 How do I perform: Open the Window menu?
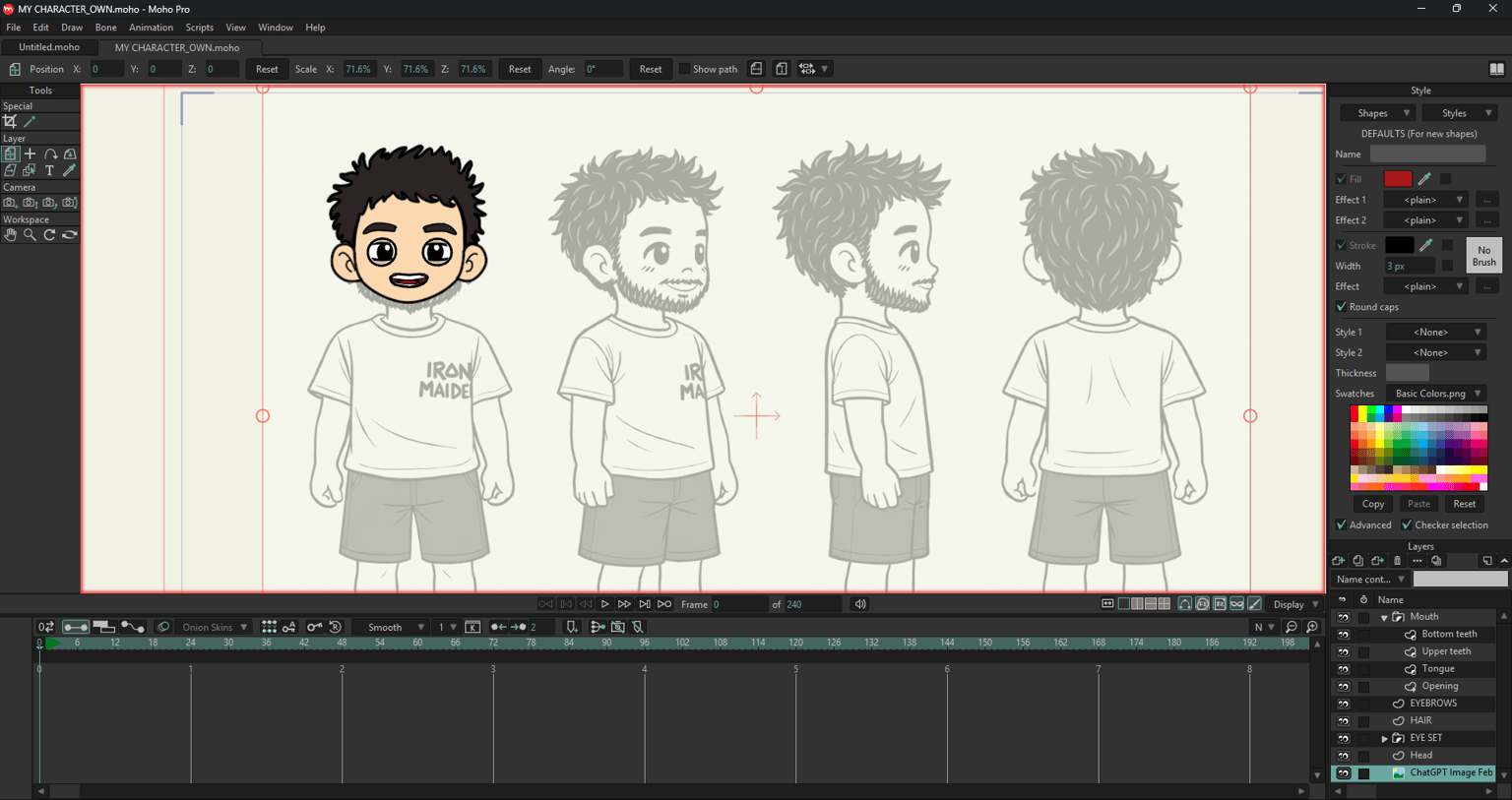[276, 28]
